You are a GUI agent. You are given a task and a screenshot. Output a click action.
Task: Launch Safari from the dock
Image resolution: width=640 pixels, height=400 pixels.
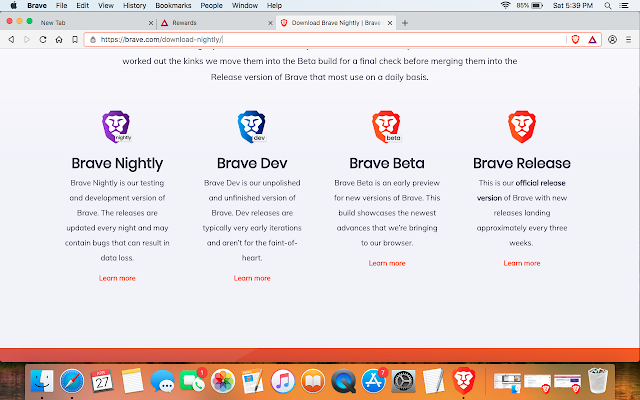(72, 381)
